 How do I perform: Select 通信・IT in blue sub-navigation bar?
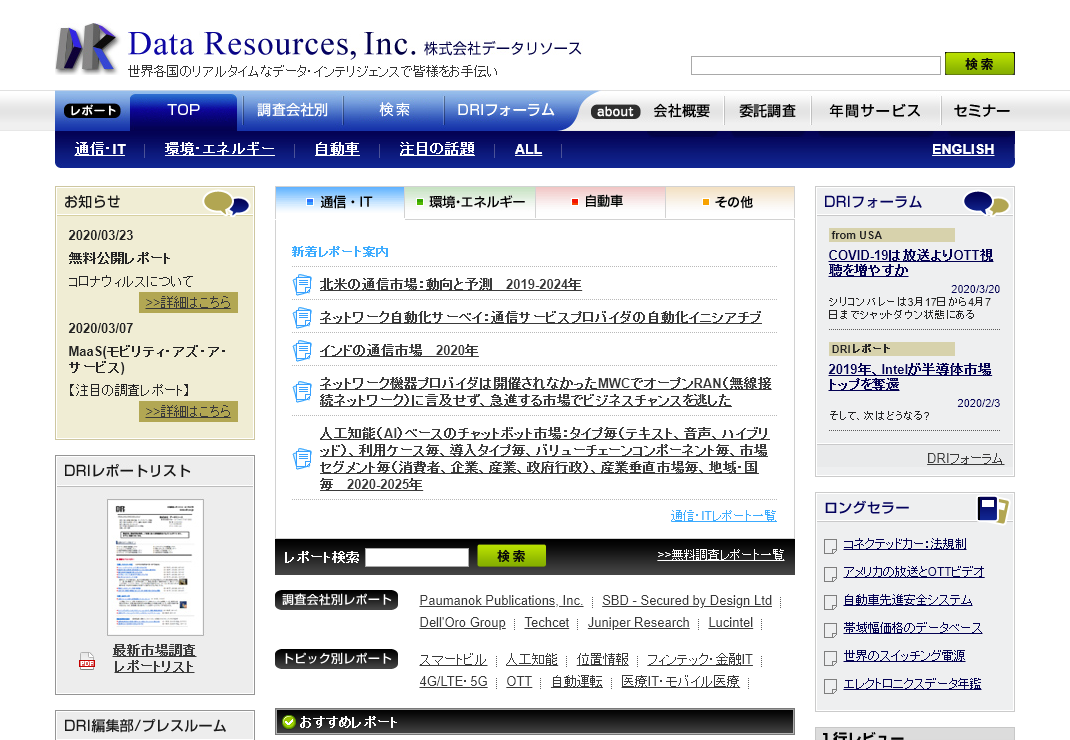click(100, 150)
